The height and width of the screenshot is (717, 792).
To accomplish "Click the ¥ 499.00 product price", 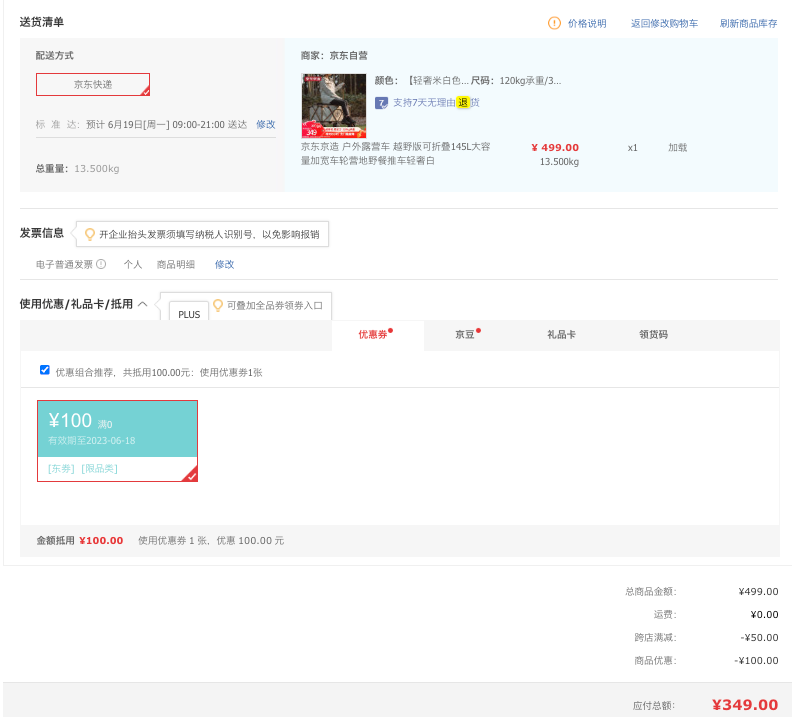I will point(555,147).
